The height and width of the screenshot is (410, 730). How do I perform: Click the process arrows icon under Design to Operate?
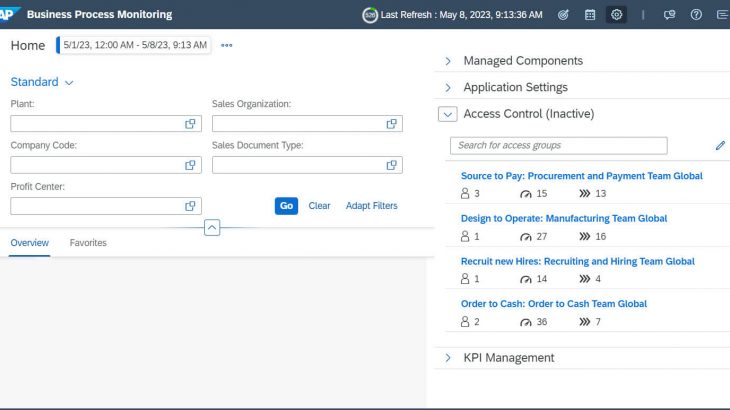[585, 236]
